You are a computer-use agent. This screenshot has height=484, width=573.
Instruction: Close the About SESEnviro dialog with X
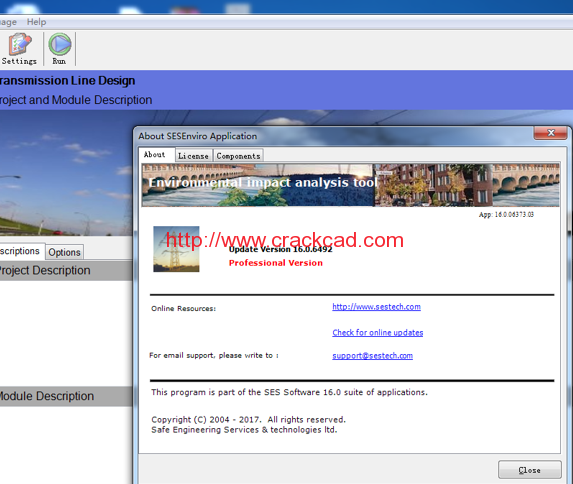tap(551, 133)
